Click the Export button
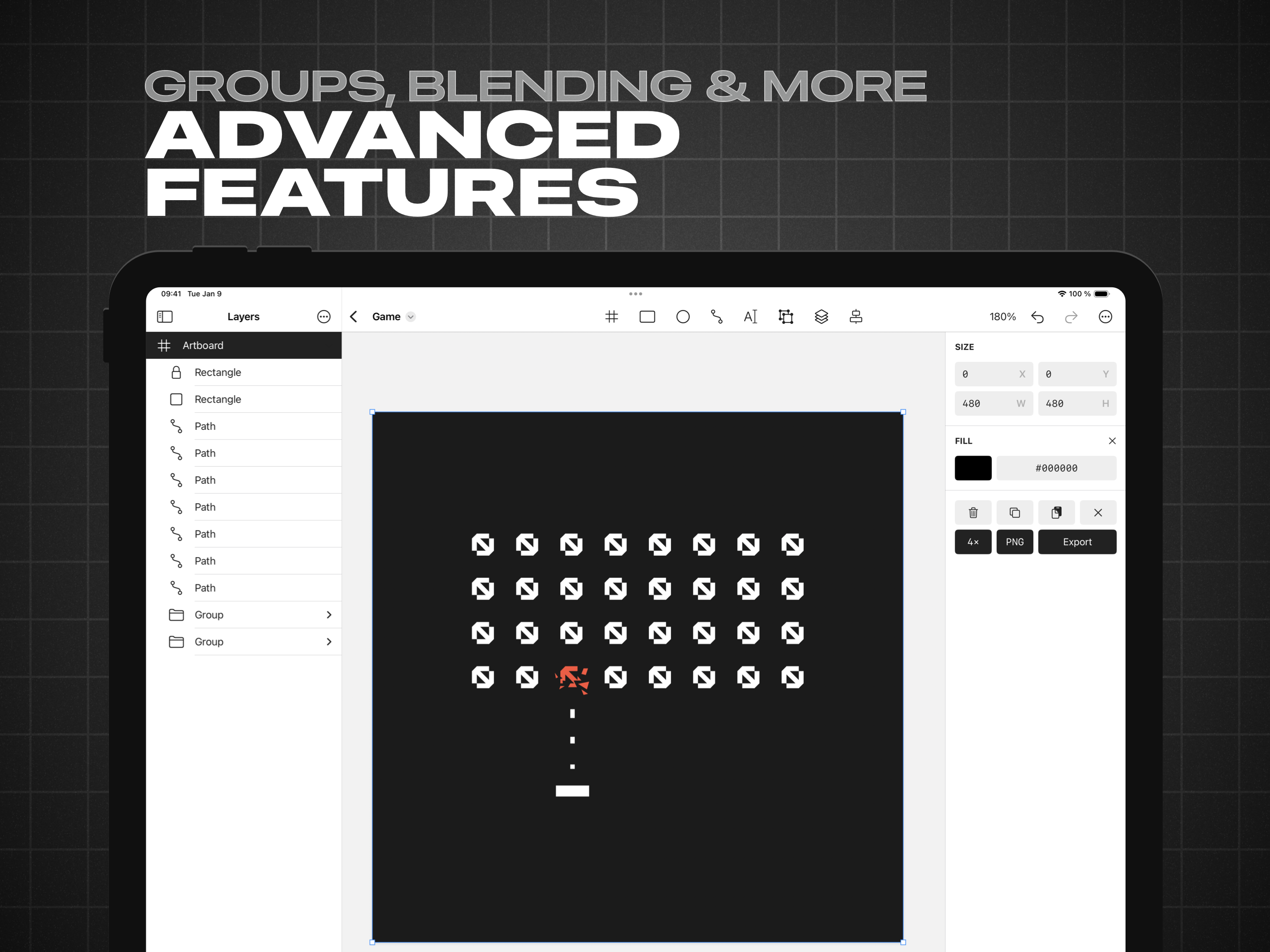The image size is (1270, 952). pos(1077,541)
